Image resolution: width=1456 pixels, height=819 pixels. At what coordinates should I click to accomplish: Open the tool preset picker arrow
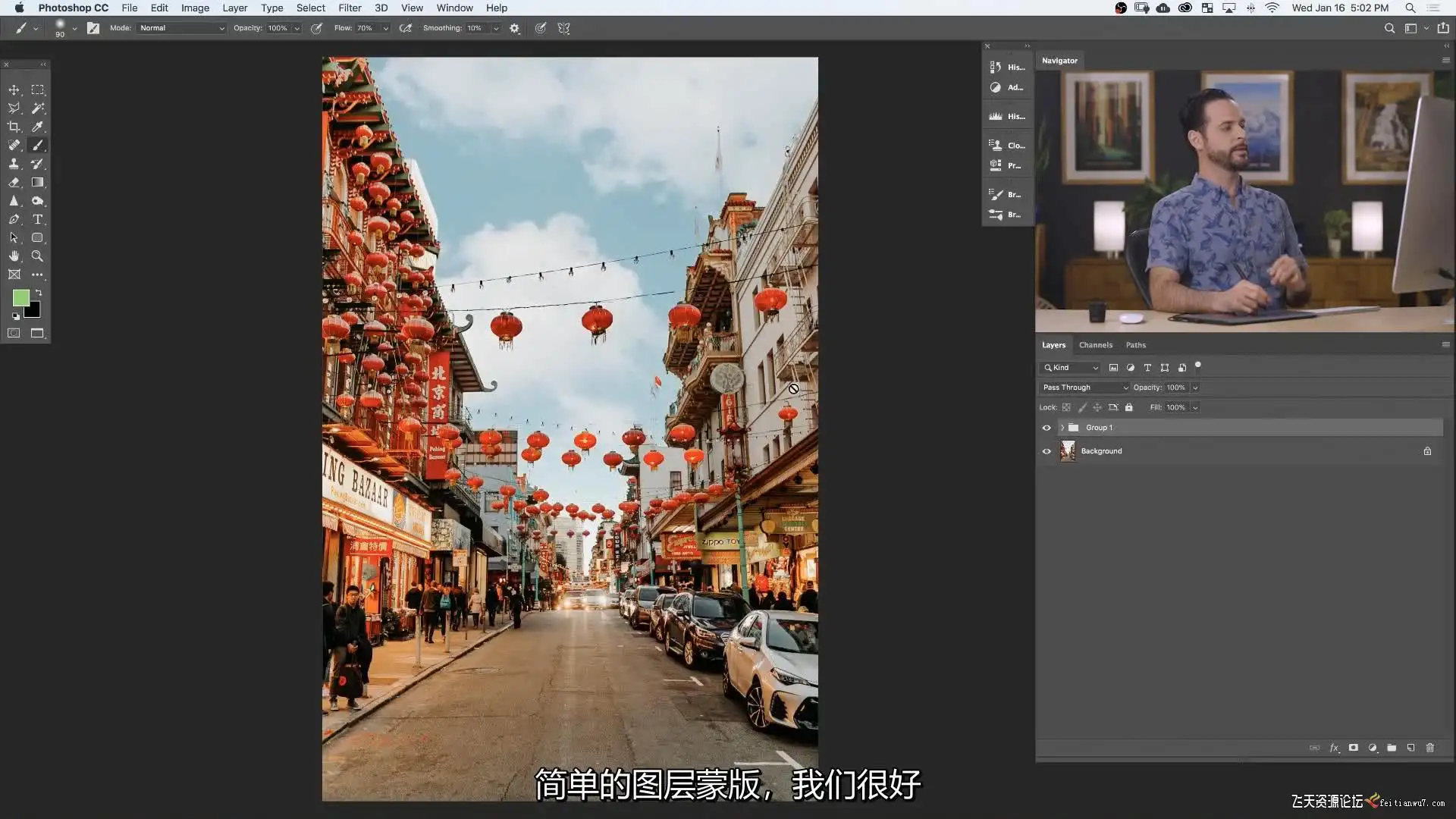point(36,29)
